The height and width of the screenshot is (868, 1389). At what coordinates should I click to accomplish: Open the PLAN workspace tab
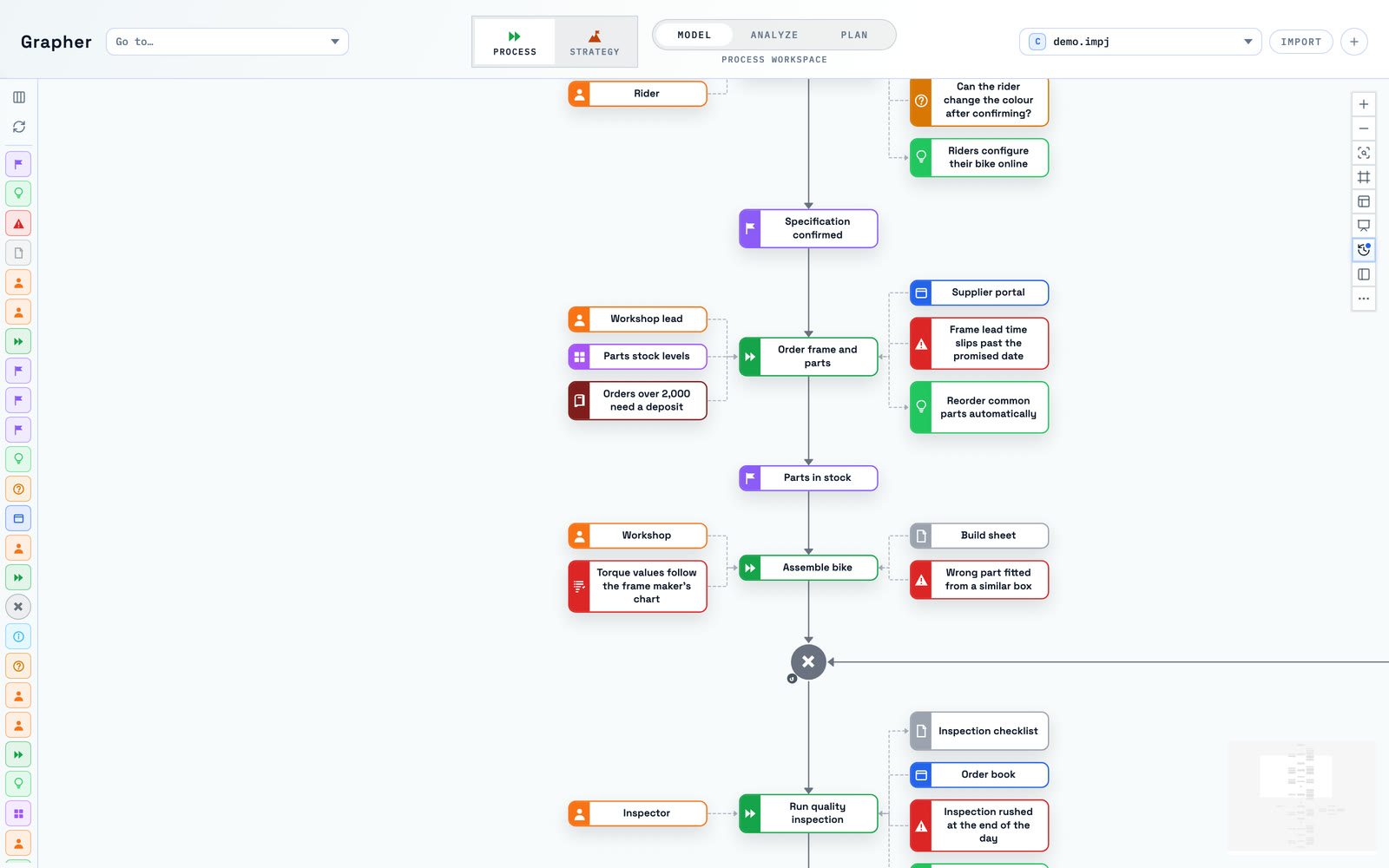pyautogui.click(x=854, y=36)
